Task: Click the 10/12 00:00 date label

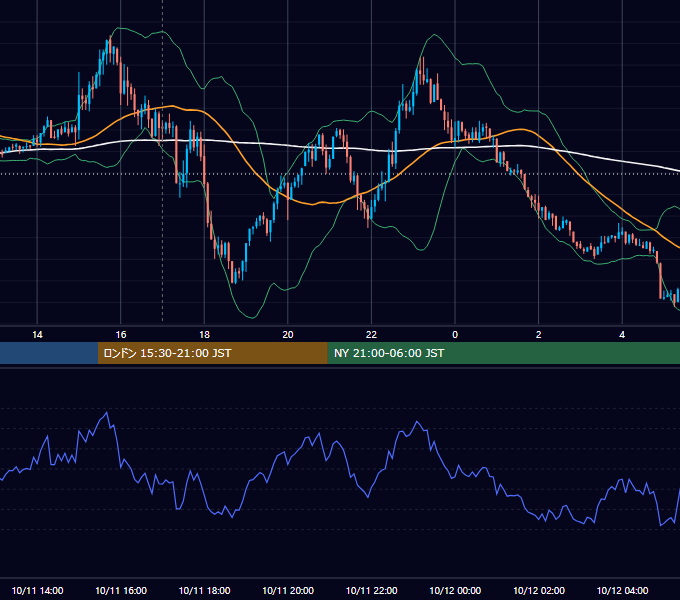Action: 455,590
